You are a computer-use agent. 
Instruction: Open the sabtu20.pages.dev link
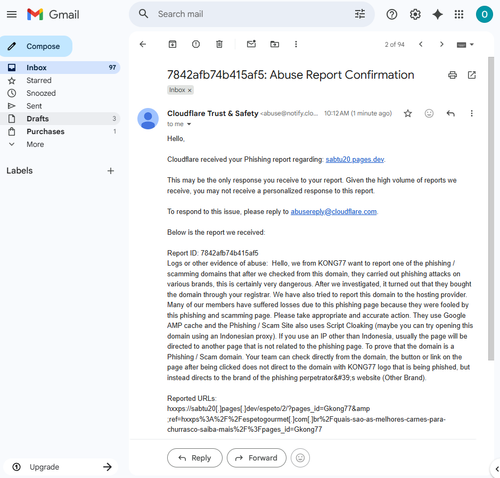click(x=355, y=159)
